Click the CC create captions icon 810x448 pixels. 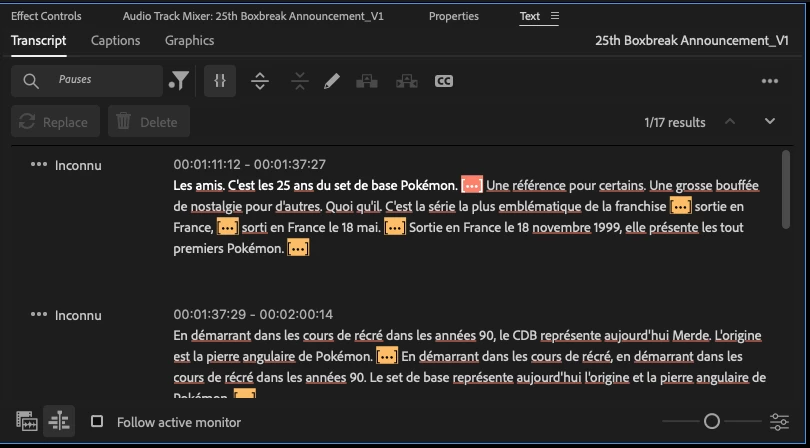tap(444, 81)
